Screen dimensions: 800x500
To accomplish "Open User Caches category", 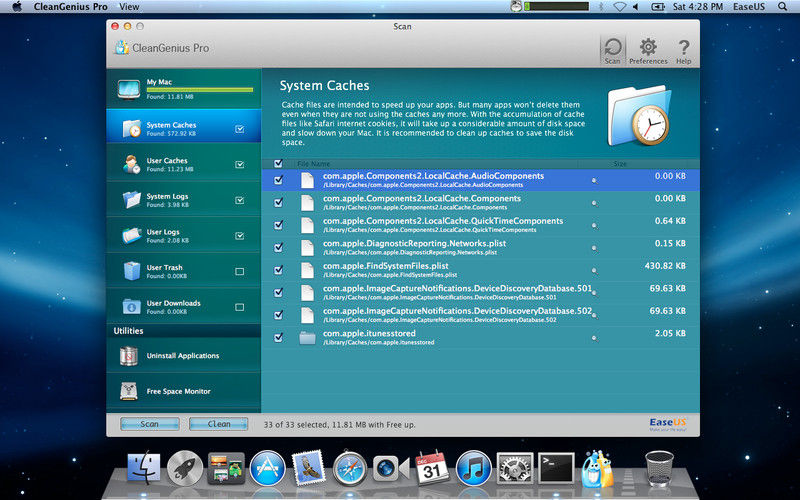I will (x=184, y=164).
